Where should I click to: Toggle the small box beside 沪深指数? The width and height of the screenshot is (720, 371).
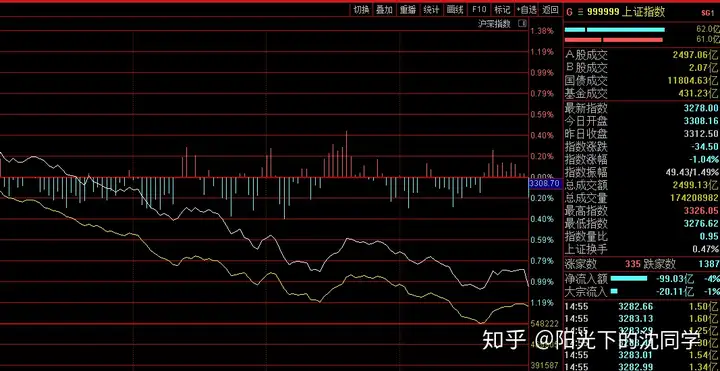(x=522, y=24)
